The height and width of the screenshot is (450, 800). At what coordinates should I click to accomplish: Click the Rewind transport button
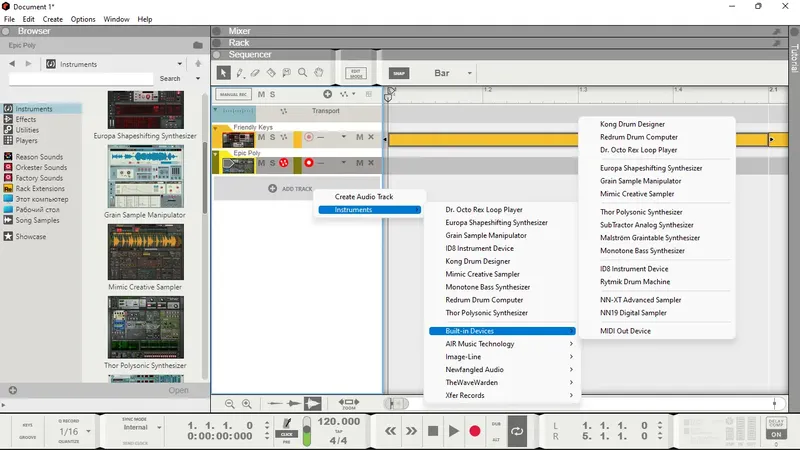pos(390,431)
